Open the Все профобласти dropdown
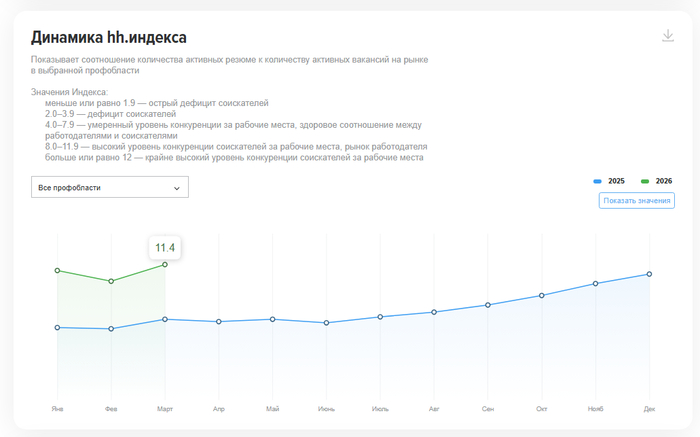 (110, 187)
